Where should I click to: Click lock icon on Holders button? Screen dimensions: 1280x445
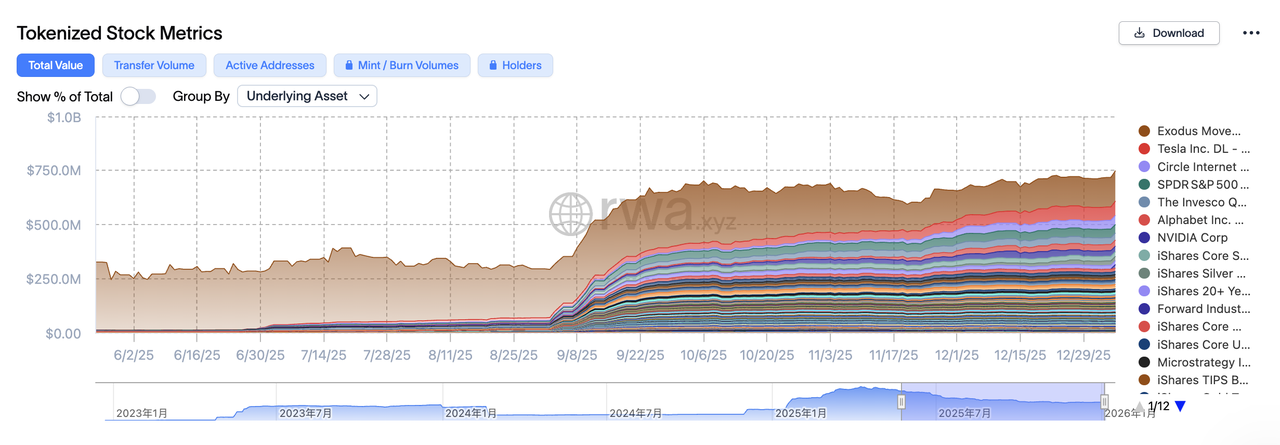(x=494, y=66)
